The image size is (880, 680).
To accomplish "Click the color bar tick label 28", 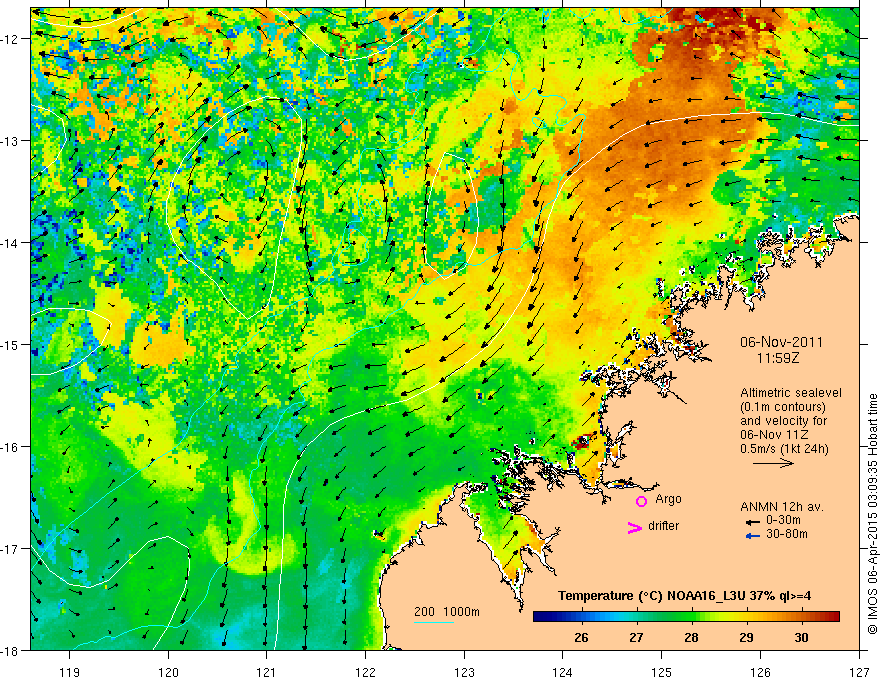I will coord(691,638).
